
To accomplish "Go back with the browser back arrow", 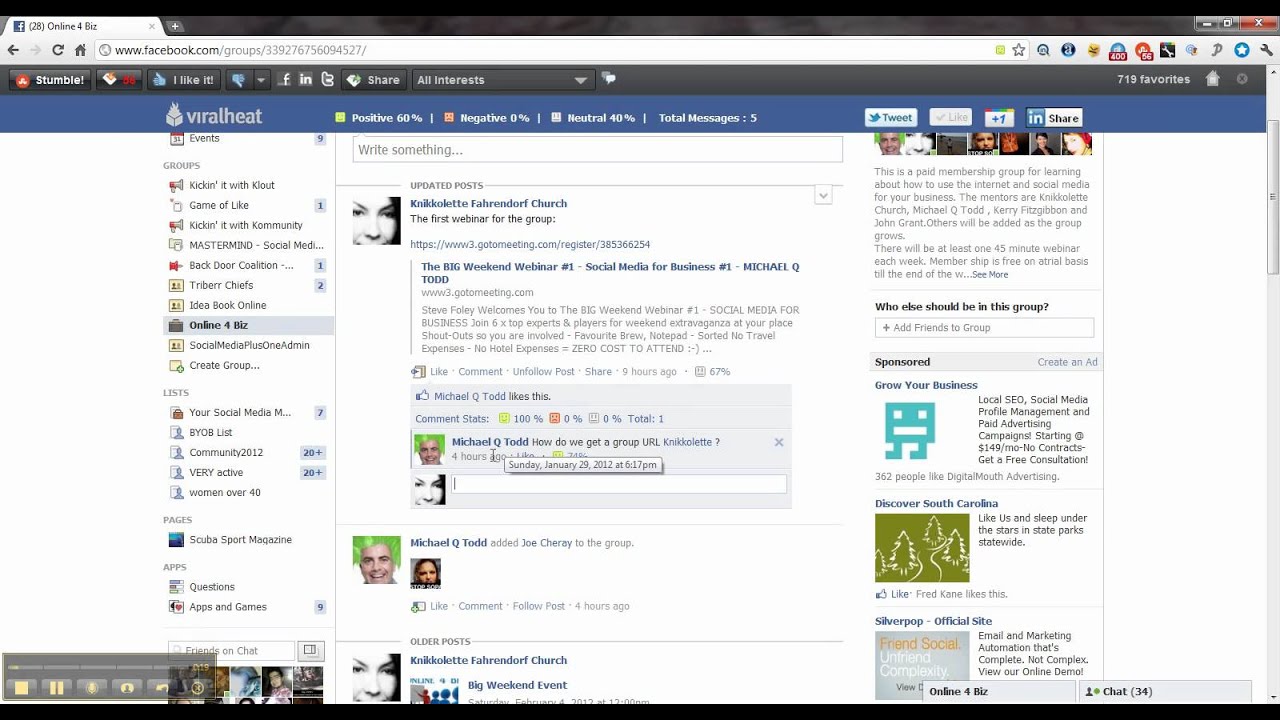I will pyautogui.click(x=13, y=50).
